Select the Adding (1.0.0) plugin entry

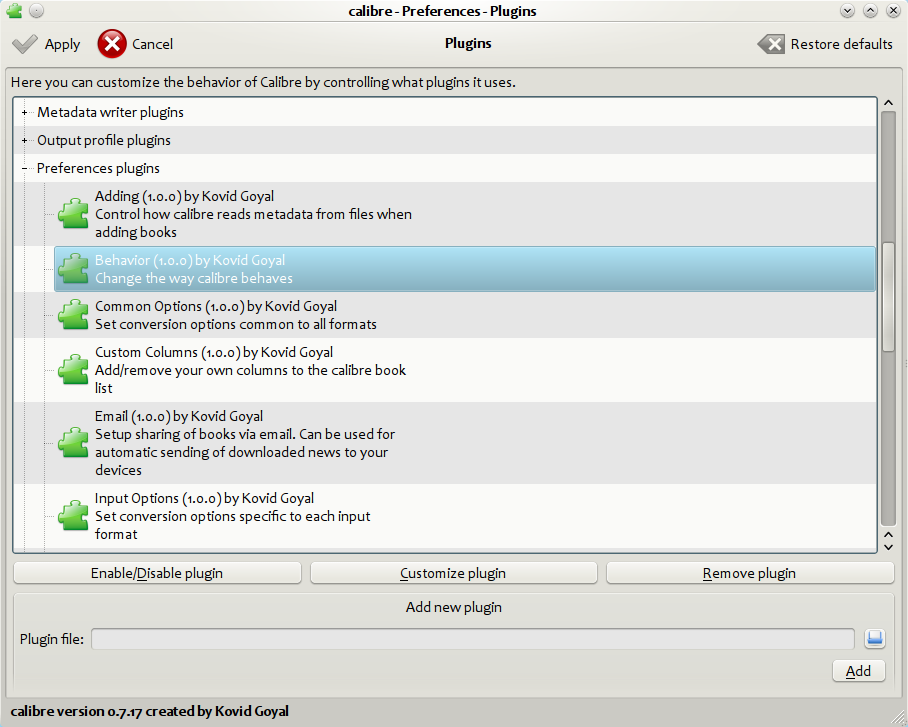point(465,214)
